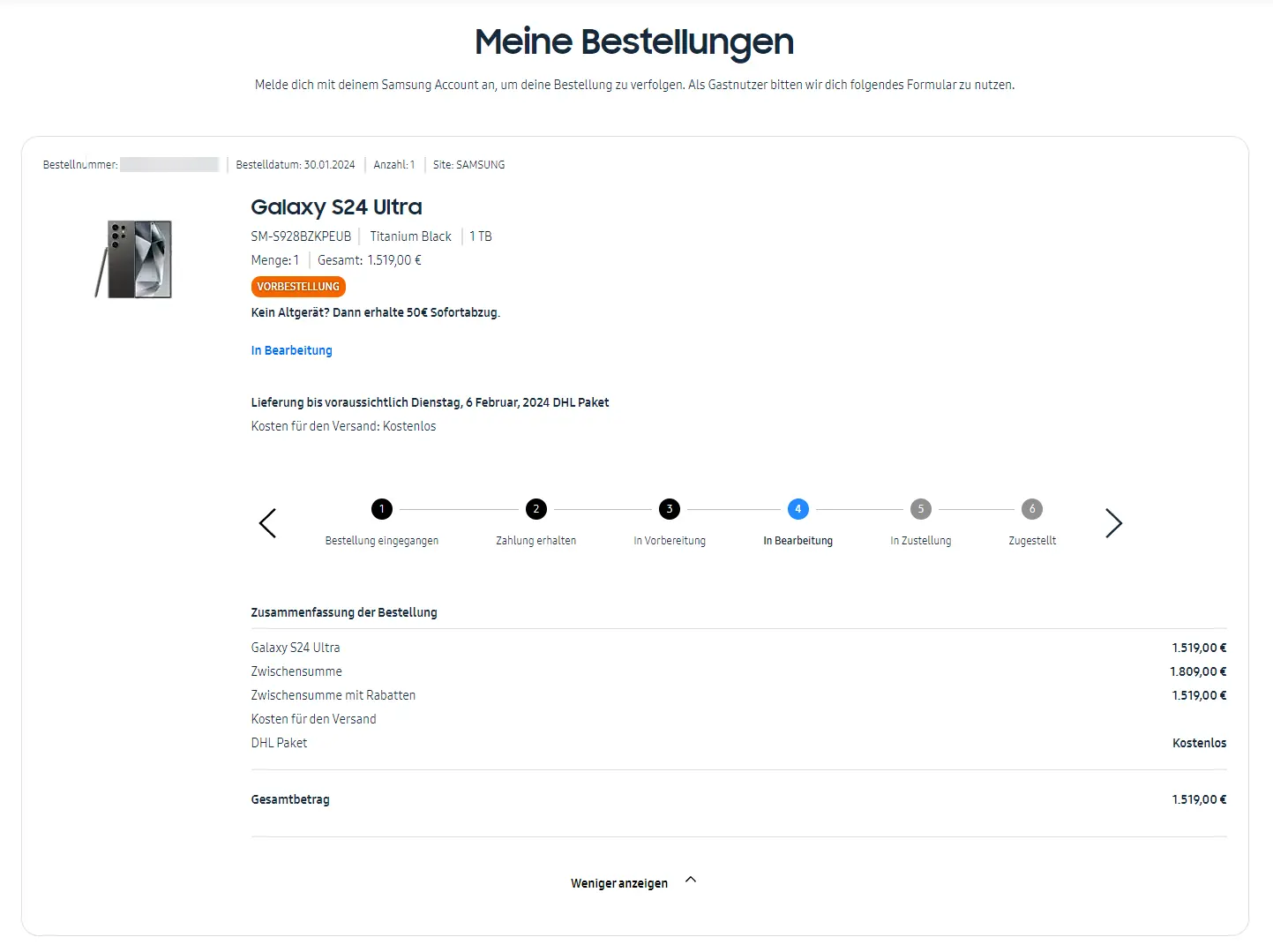Click the Gesamt: 1.519,00 € text

click(370, 260)
